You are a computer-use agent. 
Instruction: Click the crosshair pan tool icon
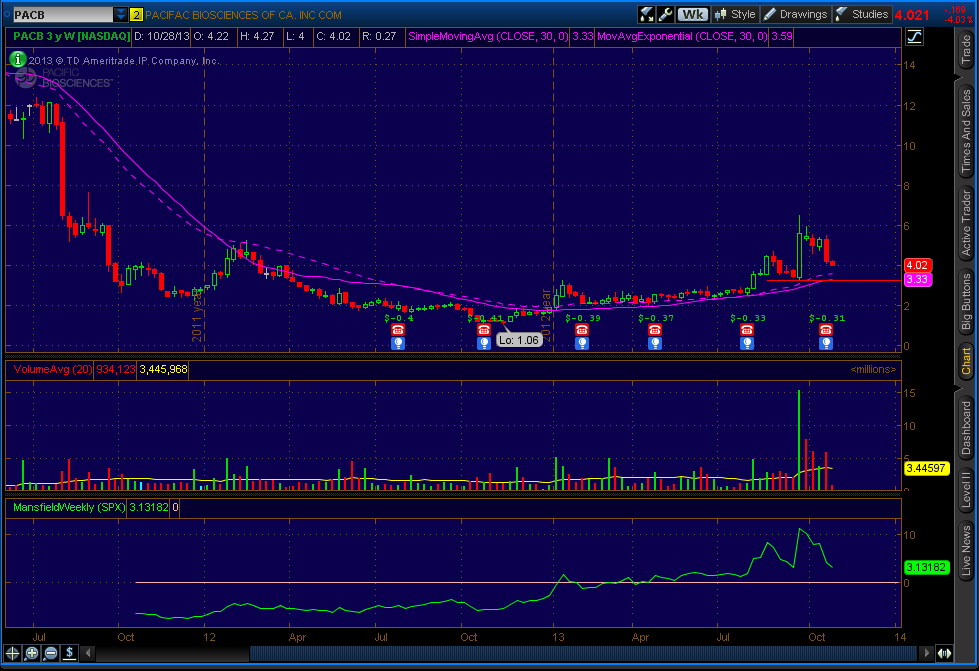tap(13, 653)
